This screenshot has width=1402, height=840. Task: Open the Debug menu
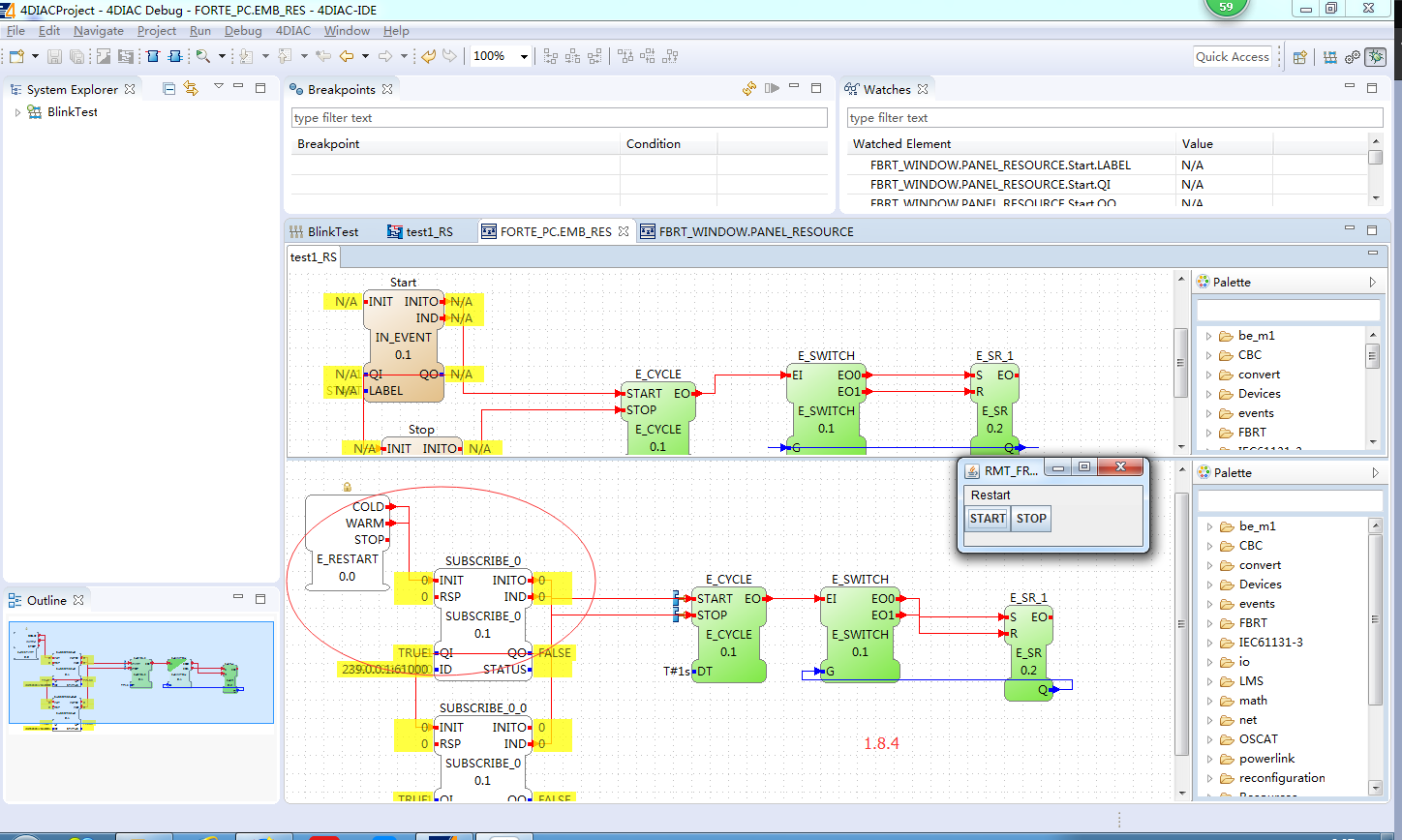(243, 31)
